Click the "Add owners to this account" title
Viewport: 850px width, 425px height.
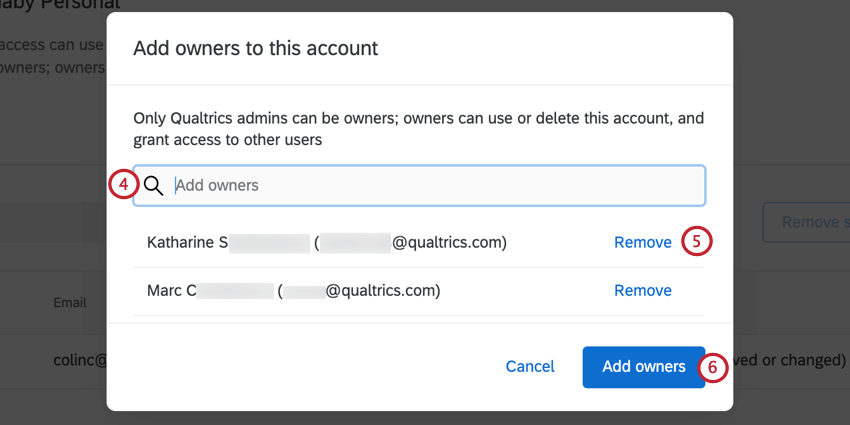255,48
